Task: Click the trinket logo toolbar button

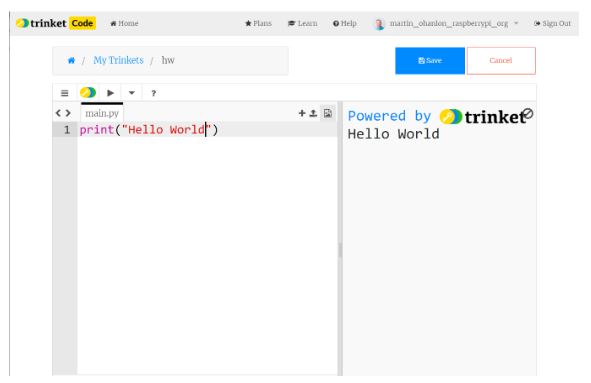Action: point(88,92)
